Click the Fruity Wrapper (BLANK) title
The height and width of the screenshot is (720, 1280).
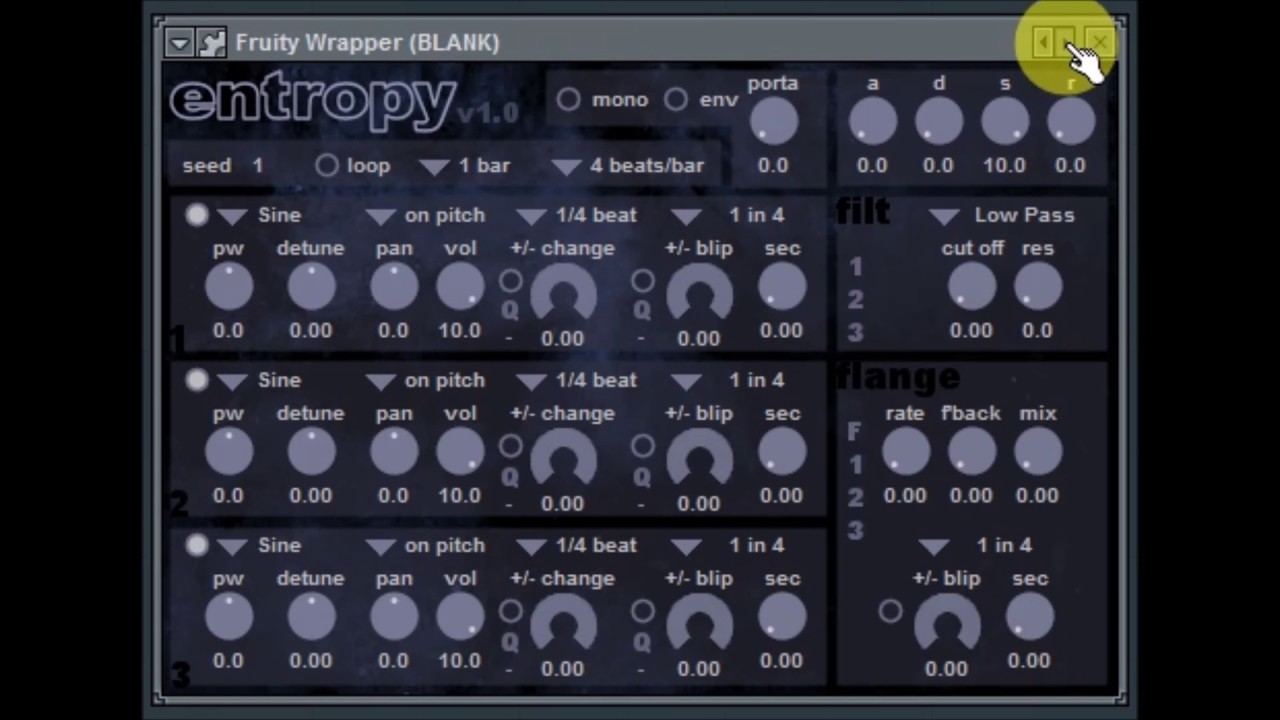pyautogui.click(x=367, y=43)
